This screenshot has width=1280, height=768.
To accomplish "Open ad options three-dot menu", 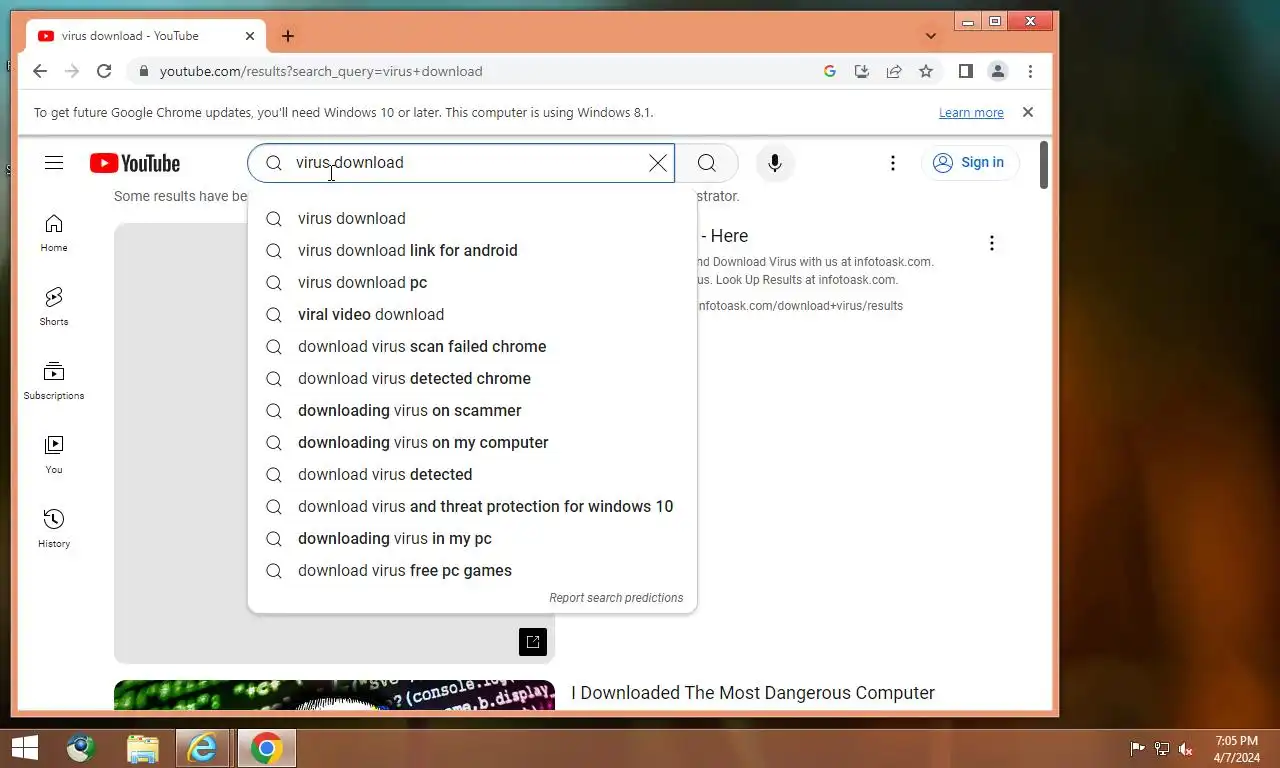I will (992, 243).
